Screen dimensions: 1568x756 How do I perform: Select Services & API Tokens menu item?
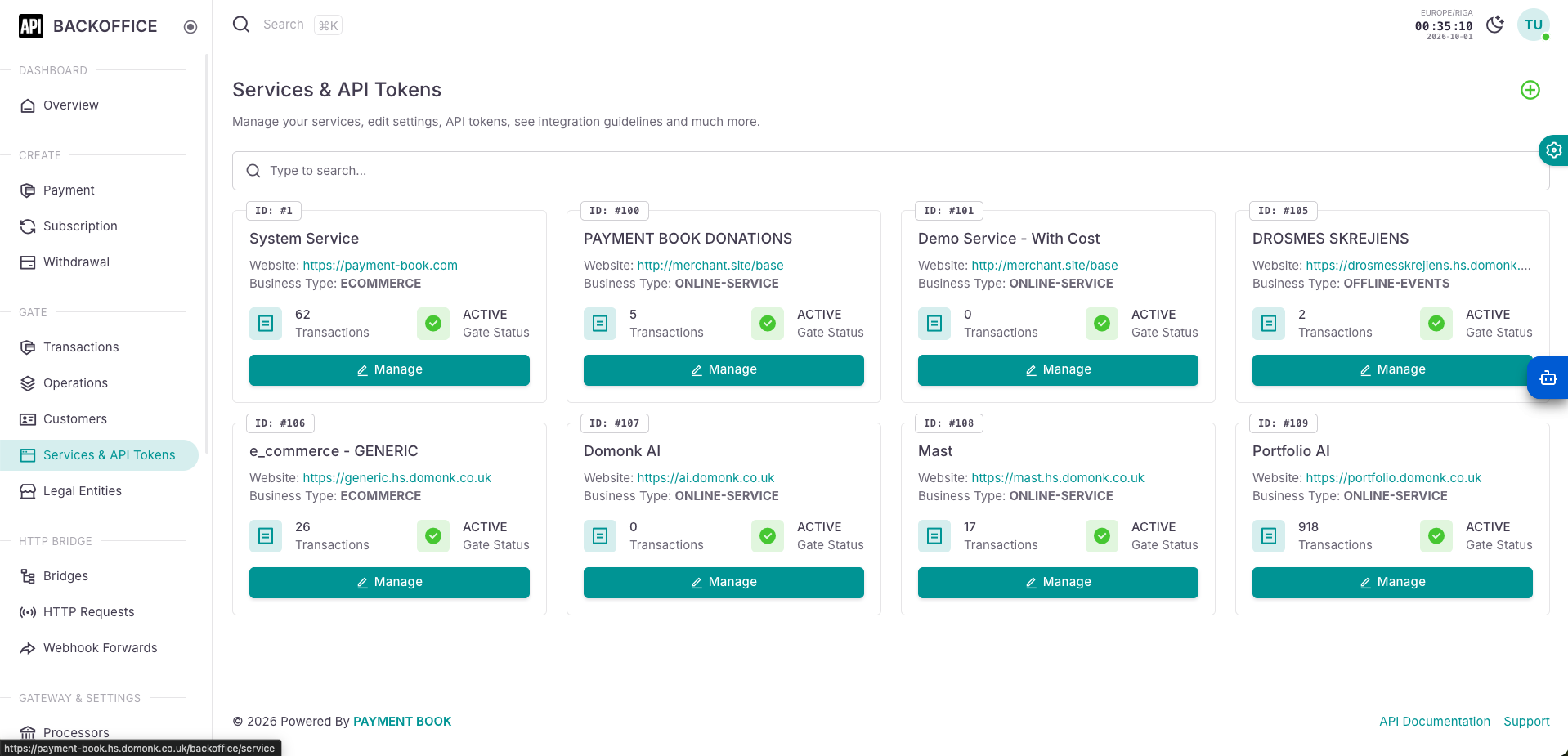(99, 455)
